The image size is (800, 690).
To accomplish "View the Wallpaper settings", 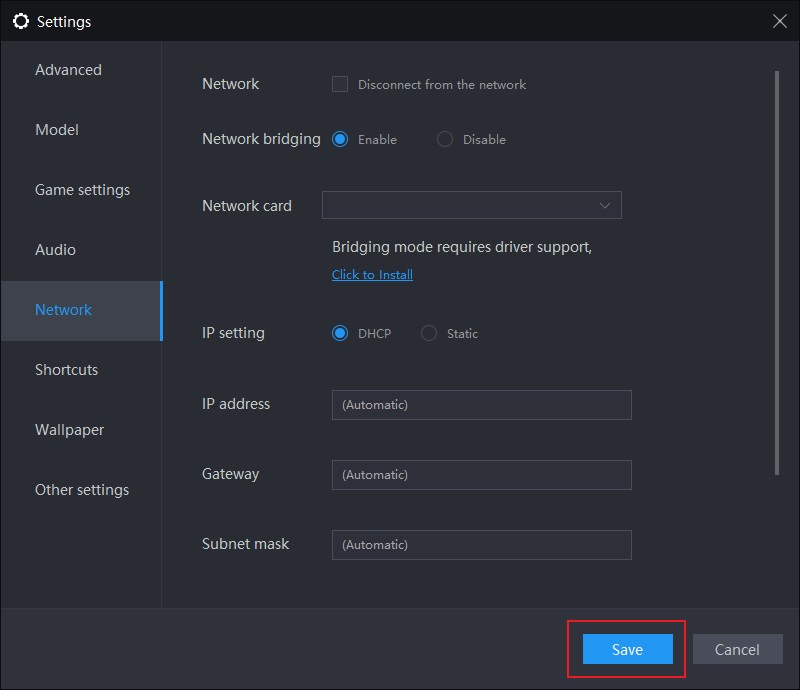I will (69, 430).
